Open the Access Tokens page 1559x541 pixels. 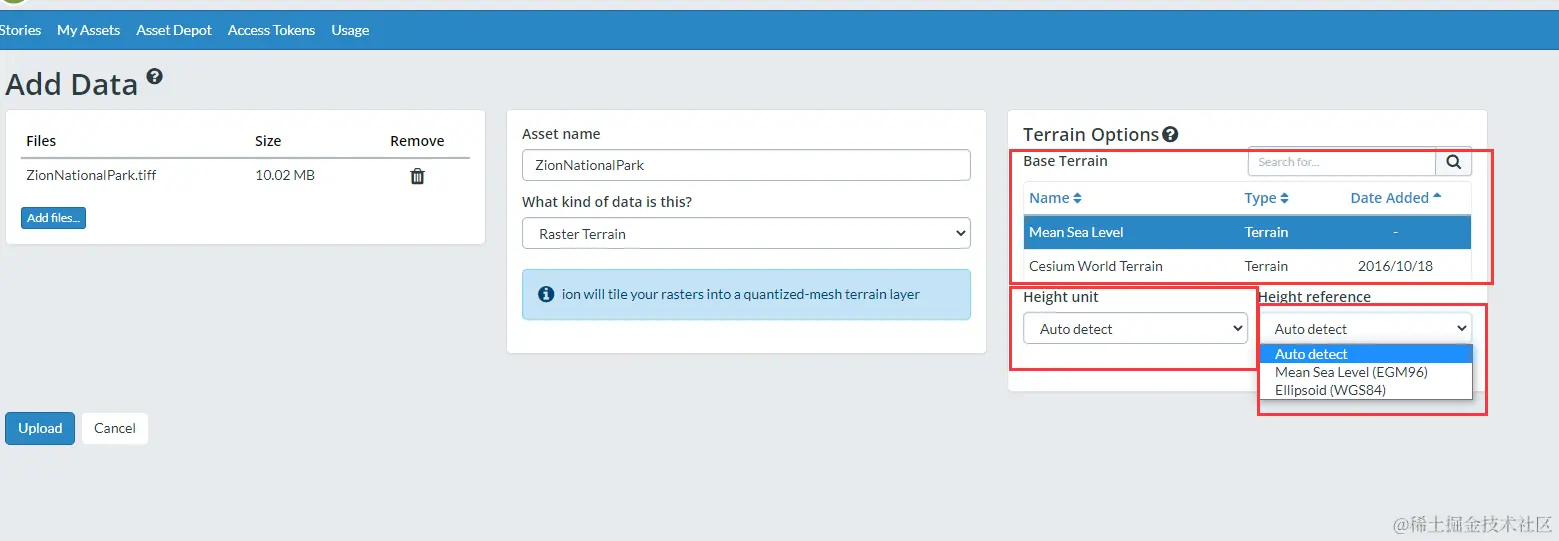click(x=271, y=30)
